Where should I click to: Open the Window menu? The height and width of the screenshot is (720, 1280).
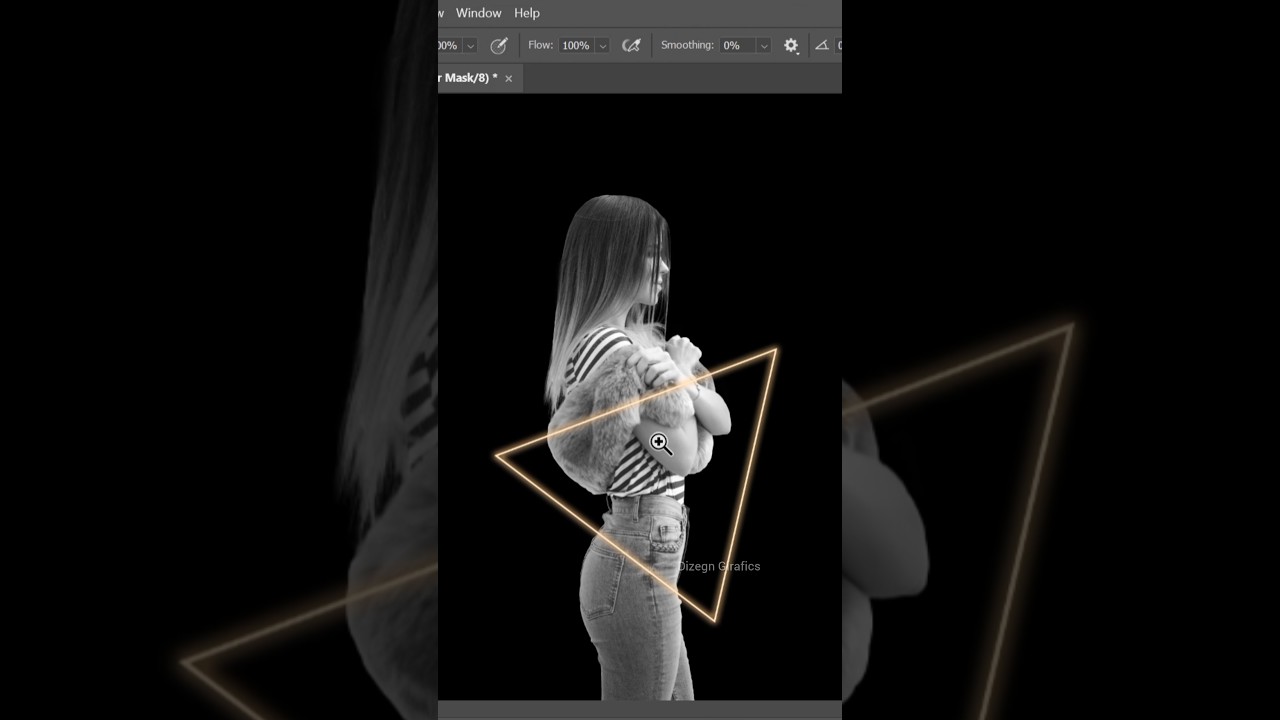point(478,13)
